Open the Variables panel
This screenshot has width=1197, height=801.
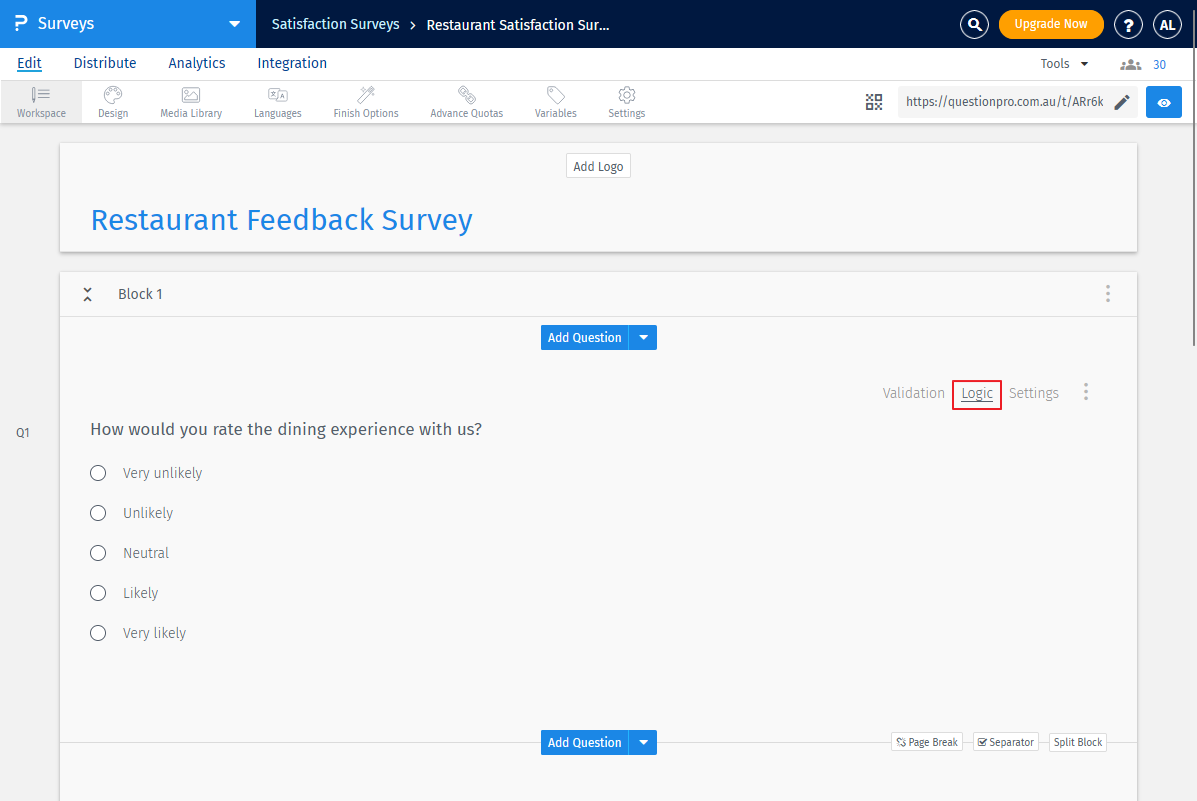point(555,101)
